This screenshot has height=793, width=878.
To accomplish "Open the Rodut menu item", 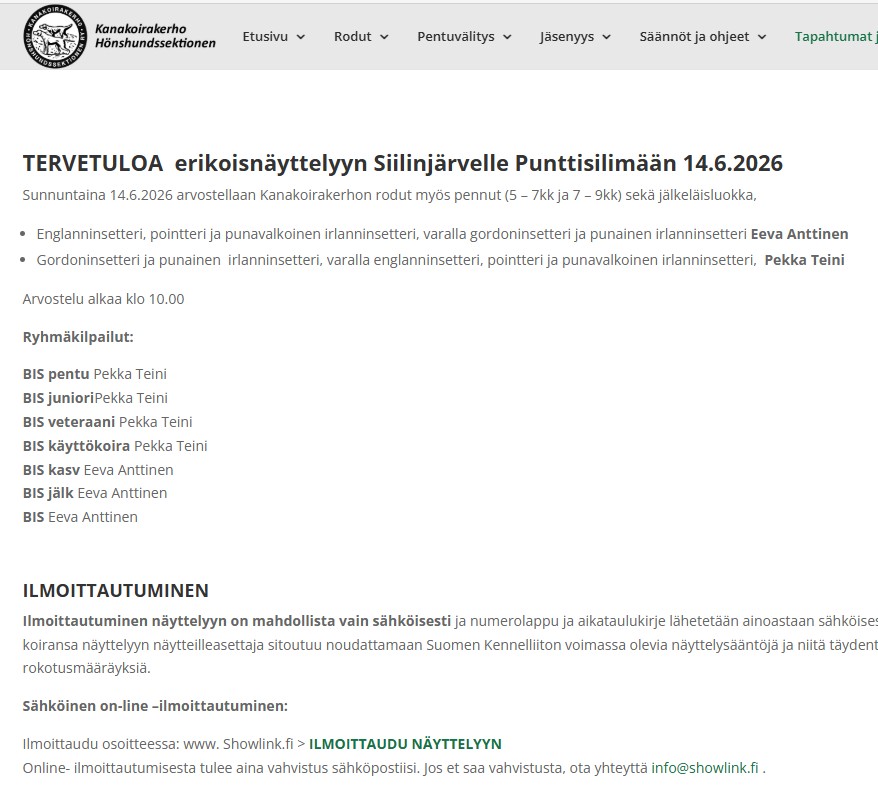I will tap(352, 36).
